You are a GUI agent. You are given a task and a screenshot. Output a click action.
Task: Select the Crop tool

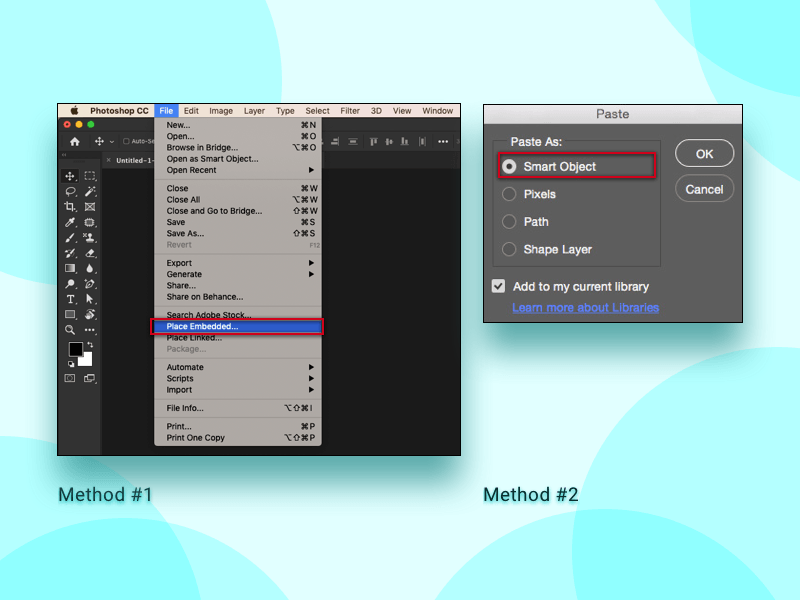tap(71, 207)
